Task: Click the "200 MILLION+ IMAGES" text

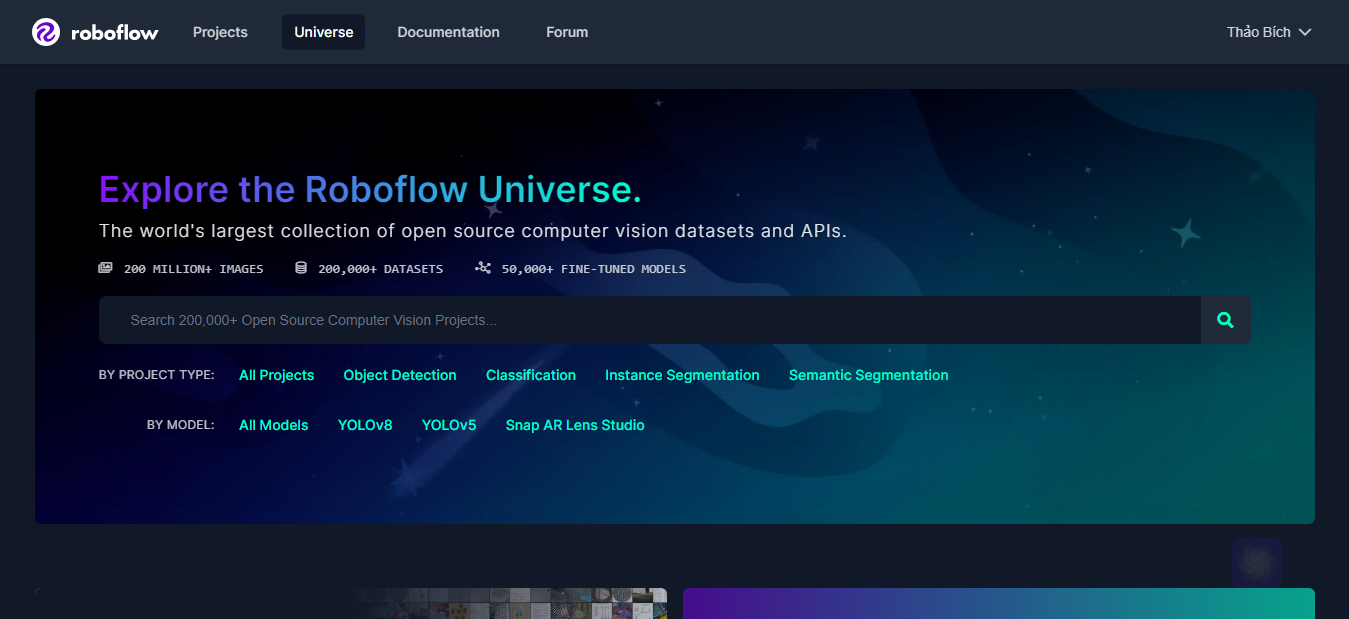Action: point(193,269)
